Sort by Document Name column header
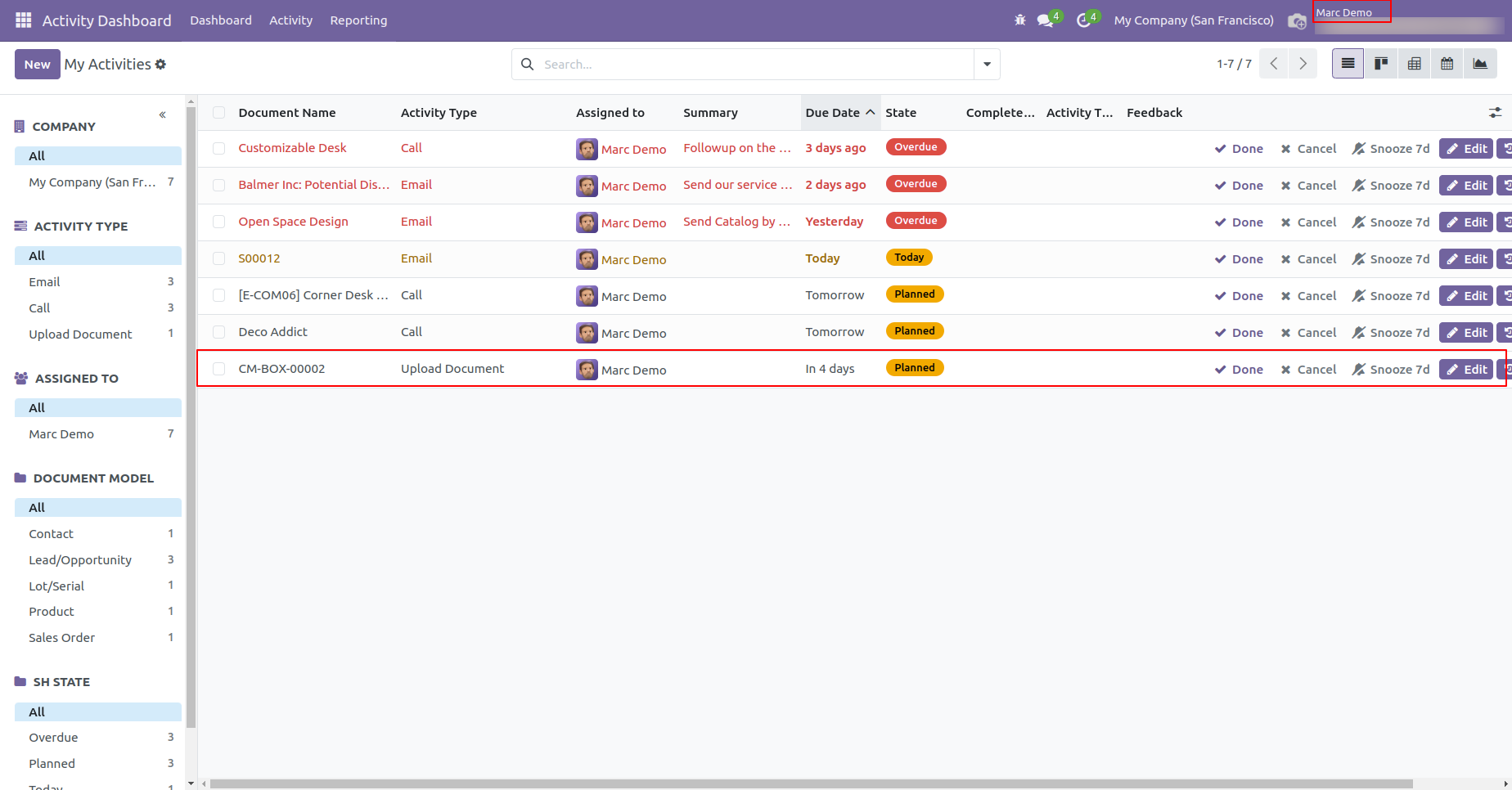Viewport: 1512px width, 790px height. pyautogui.click(x=287, y=113)
